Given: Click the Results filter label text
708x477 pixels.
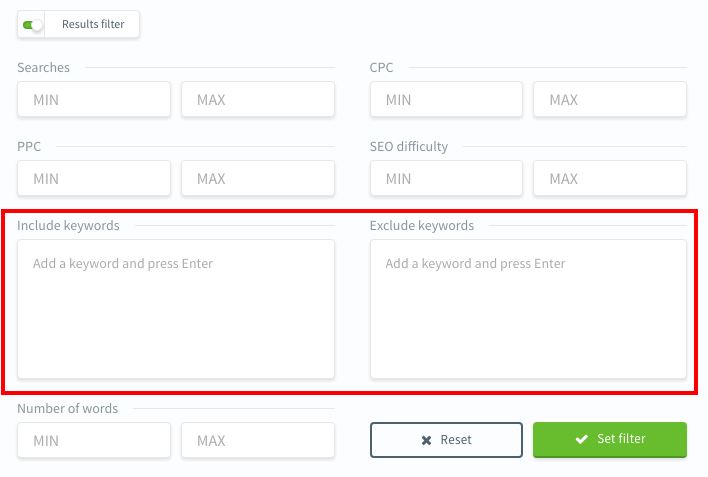Looking at the screenshot, I should 93,24.
